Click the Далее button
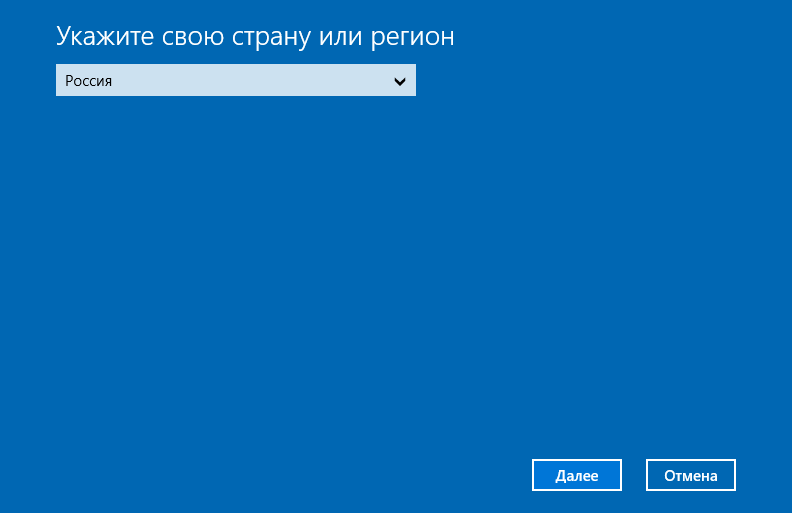This screenshot has height=513, width=792. tap(577, 476)
